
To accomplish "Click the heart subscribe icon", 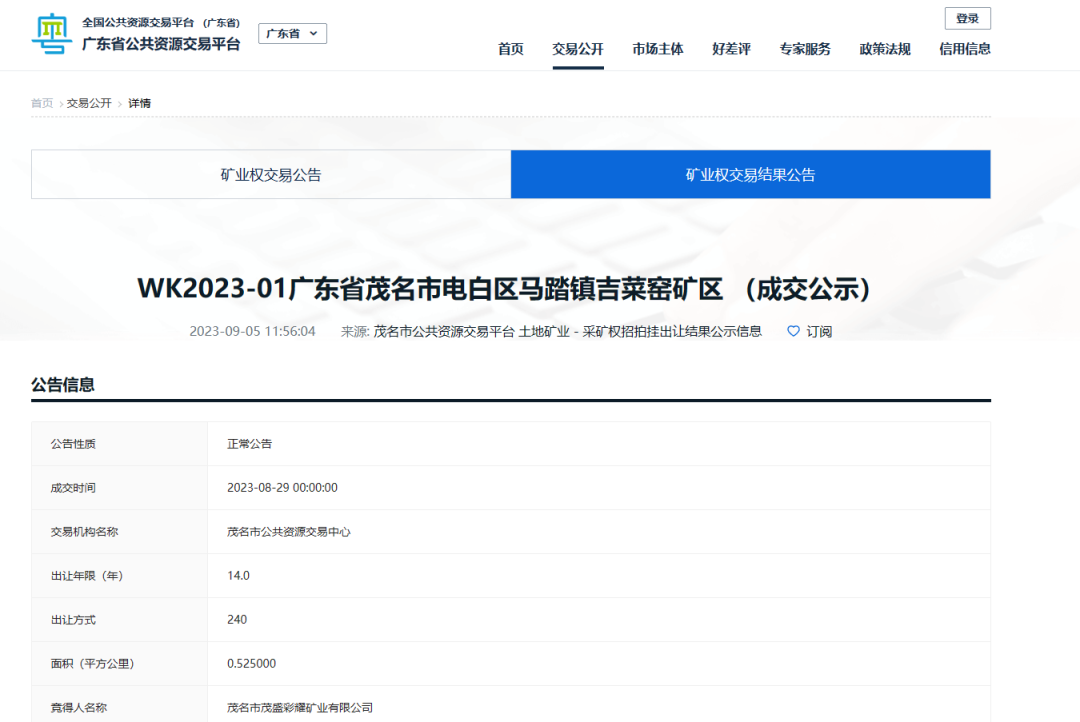I will (794, 331).
